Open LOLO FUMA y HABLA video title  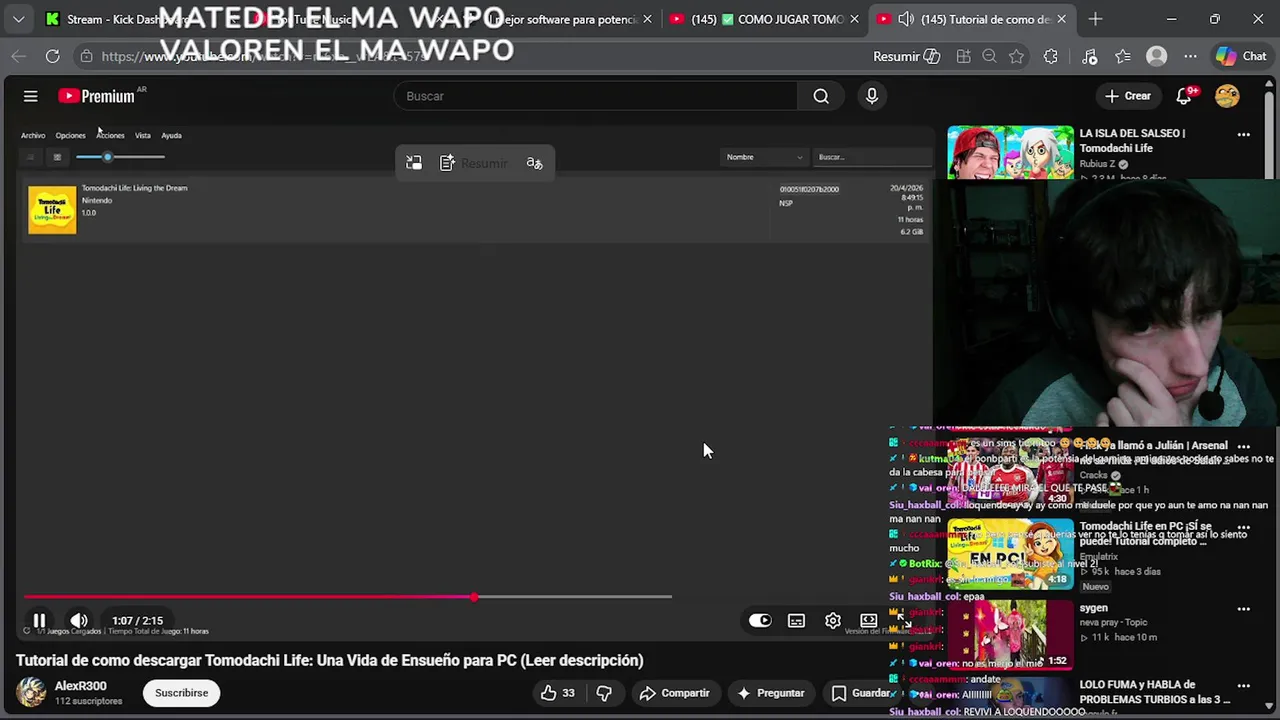(x=1155, y=692)
